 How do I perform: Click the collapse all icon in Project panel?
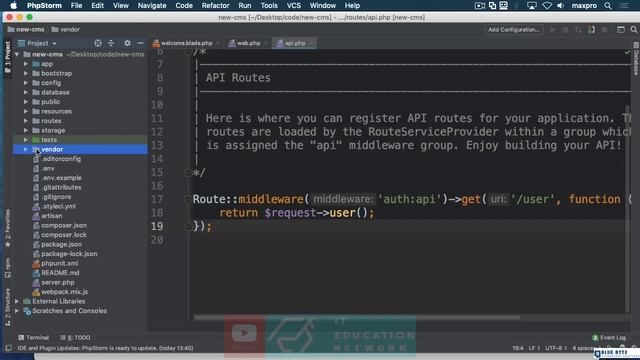(111, 43)
